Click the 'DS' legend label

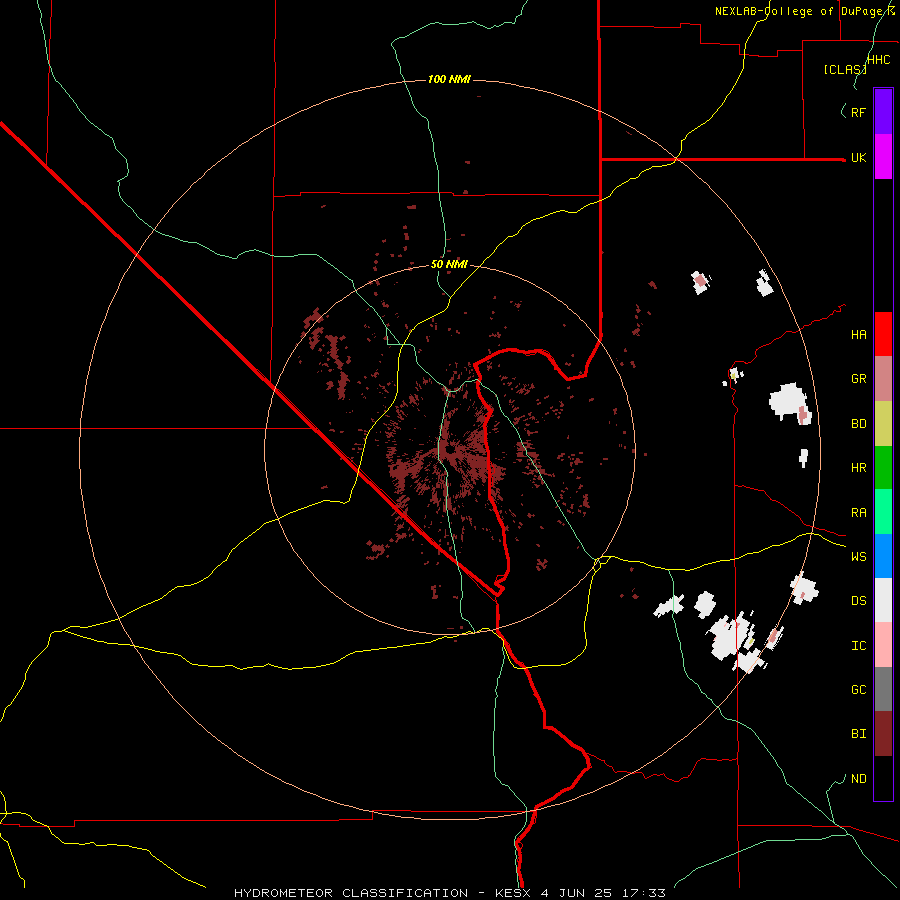tap(858, 601)
